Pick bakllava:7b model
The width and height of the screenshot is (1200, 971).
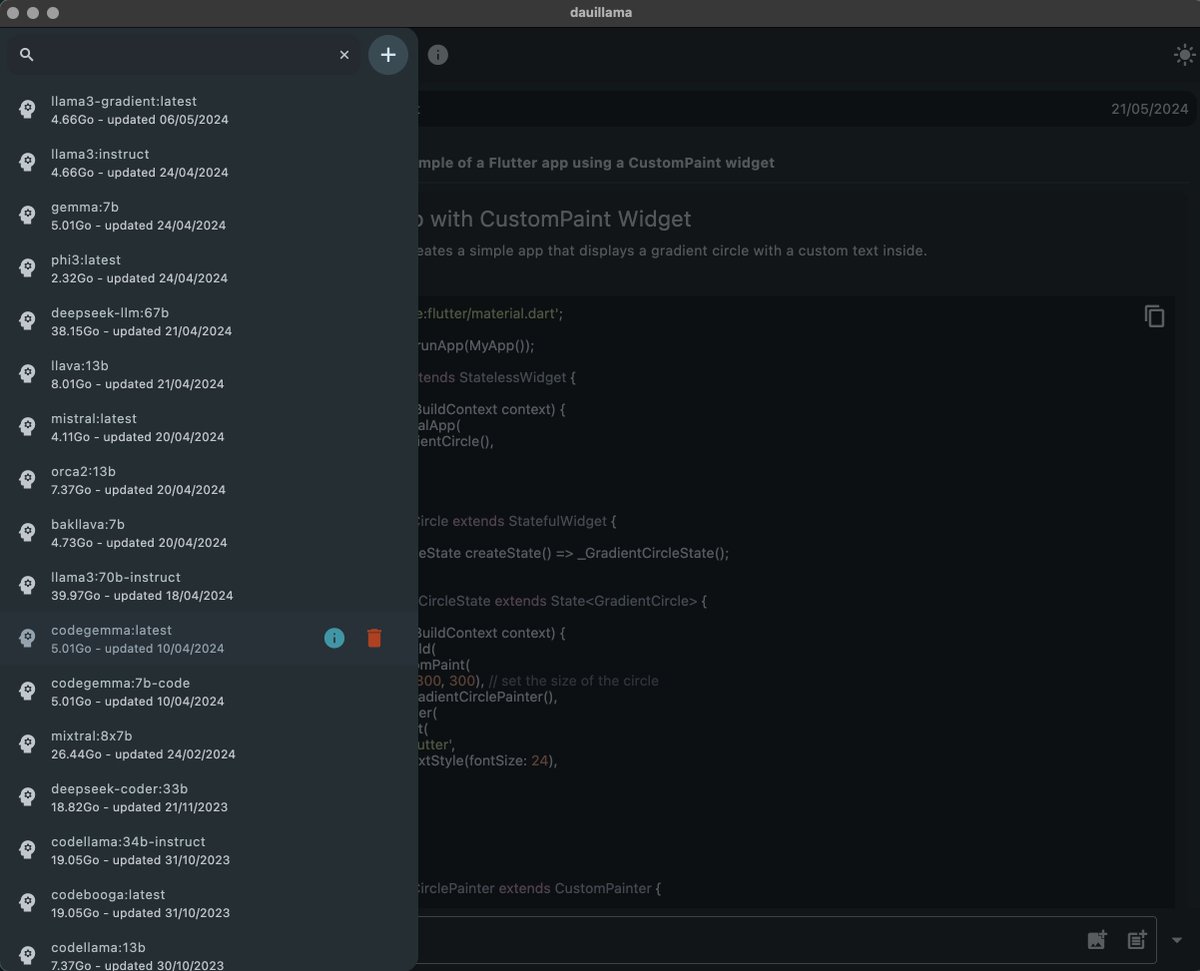coord(209,533)
